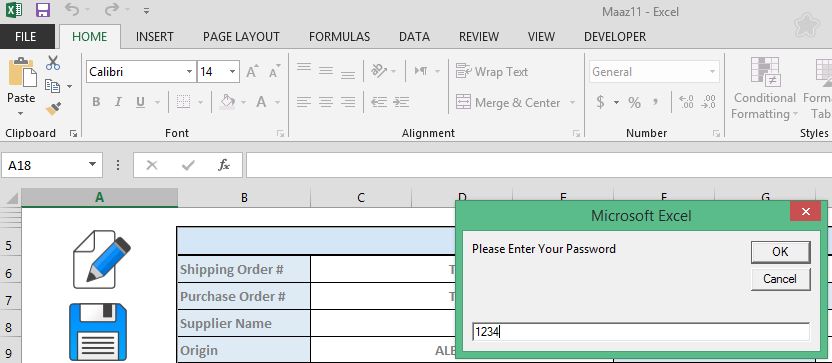Set Middle Align vertical alignment
The image size is (832, 363).
pyautogui.click(x=326, y=70)
